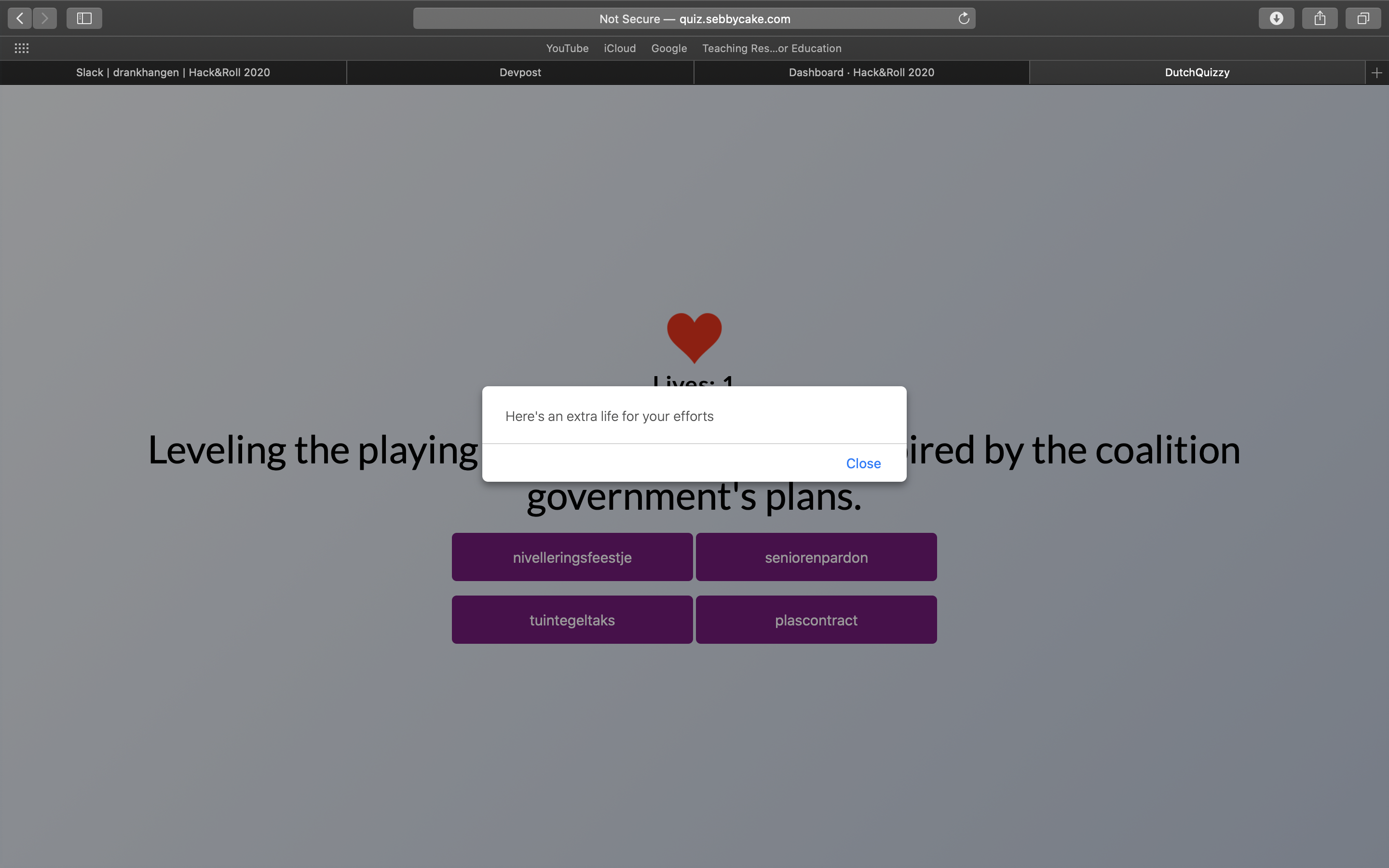Switch to the Devpost tab
The height and width of the screenshot is (868, 1389).
tap(520, 73)
